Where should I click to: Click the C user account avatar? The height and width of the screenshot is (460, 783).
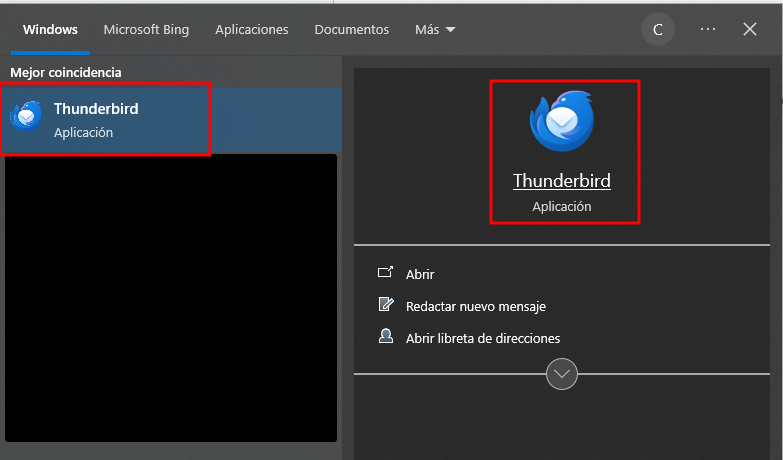[658, 30]
